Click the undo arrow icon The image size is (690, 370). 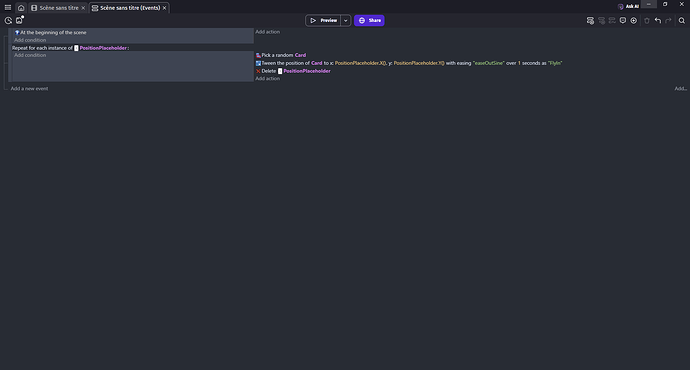point(657,20)
